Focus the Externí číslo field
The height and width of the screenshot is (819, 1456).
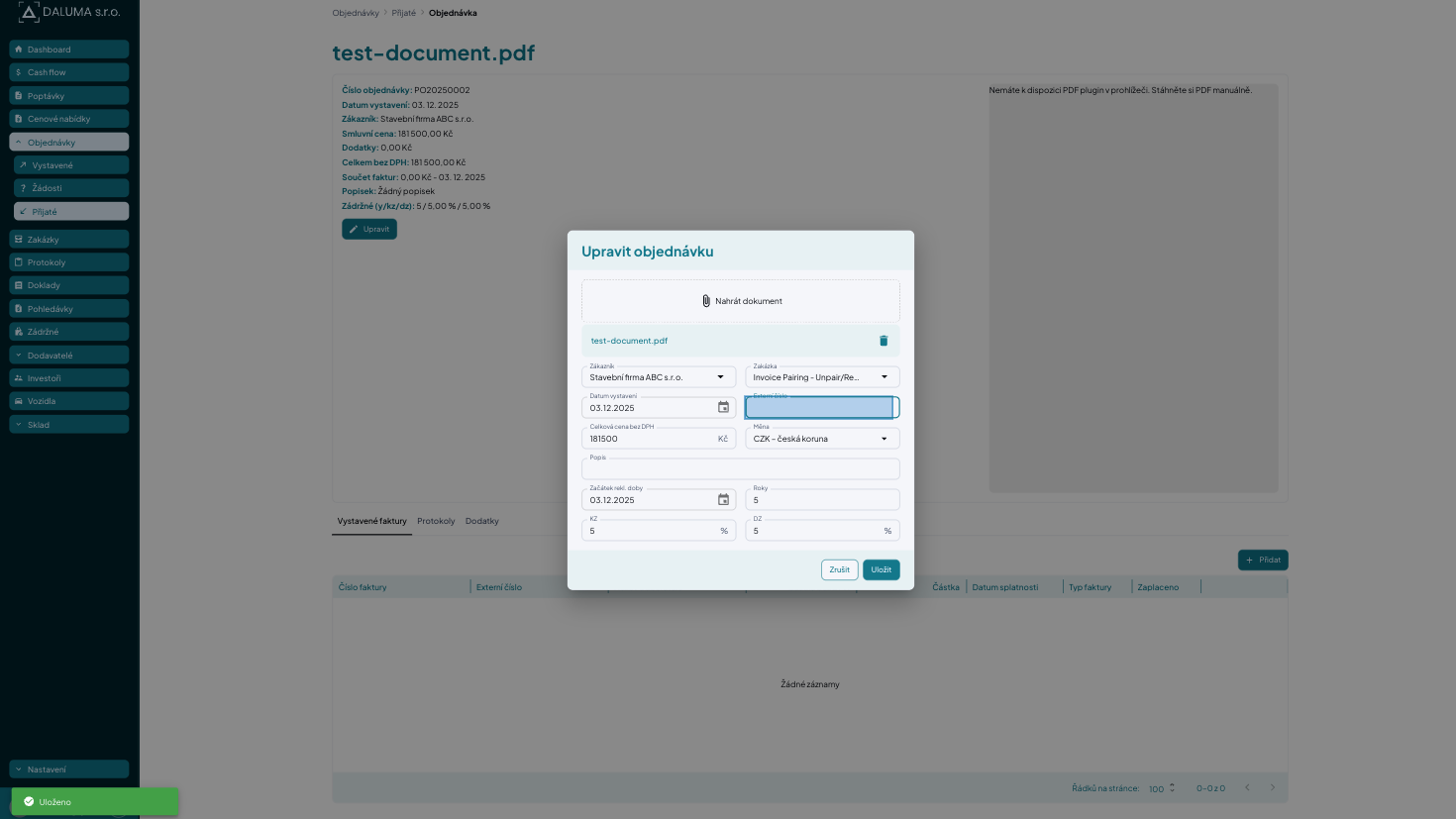coord(822,408)
